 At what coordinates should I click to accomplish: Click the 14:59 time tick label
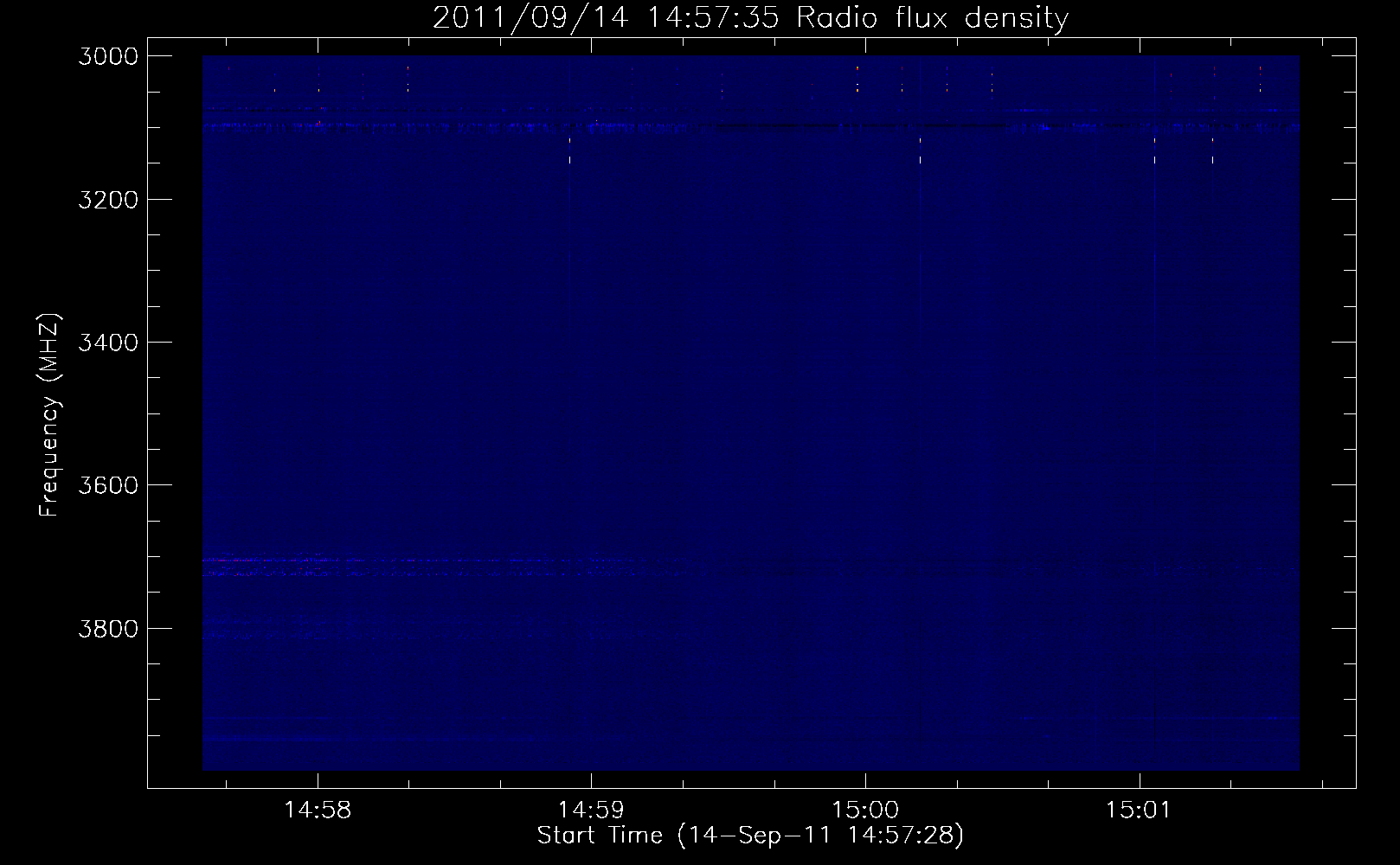pyautogui.click(x=591, y=811)
